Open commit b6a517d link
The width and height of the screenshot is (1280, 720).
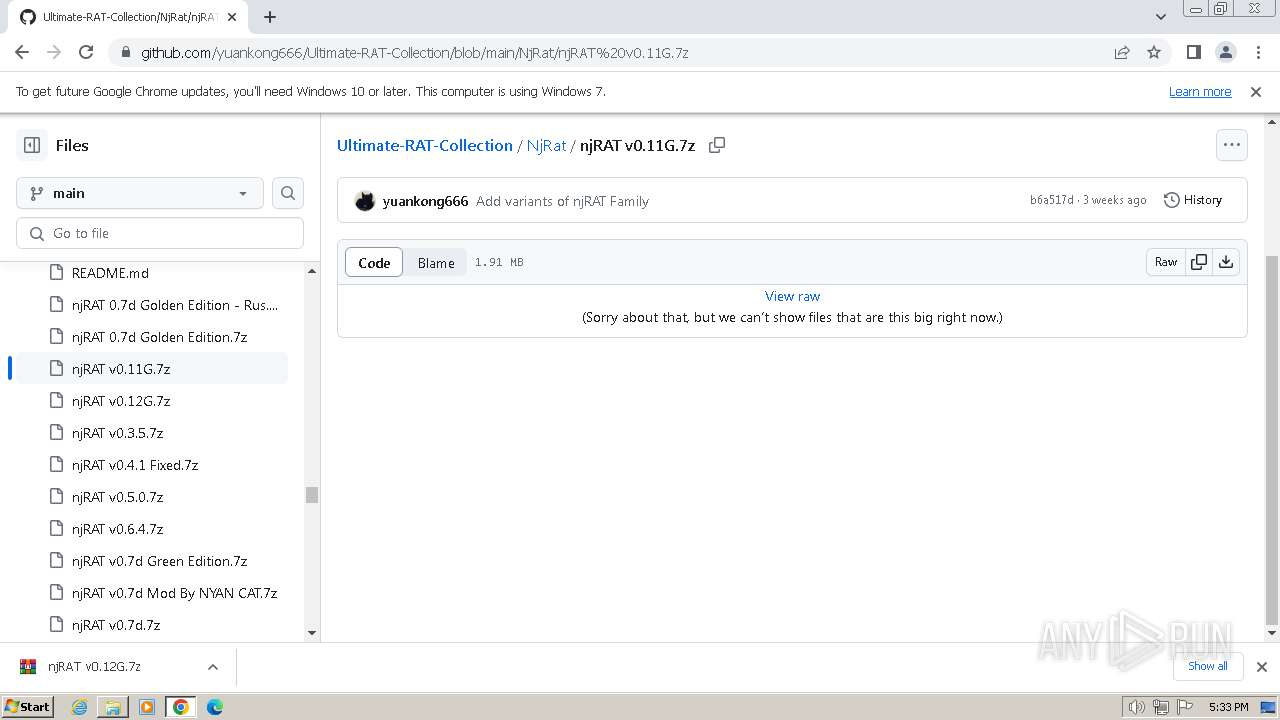pos(1051,200)
